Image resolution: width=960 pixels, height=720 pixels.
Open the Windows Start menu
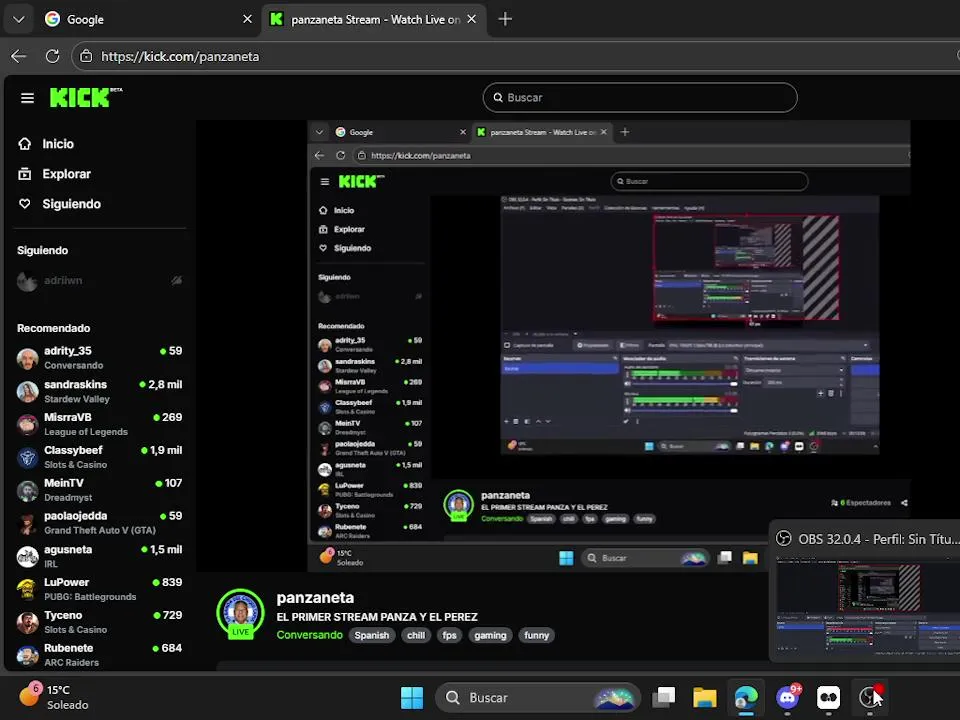point(412,697)
